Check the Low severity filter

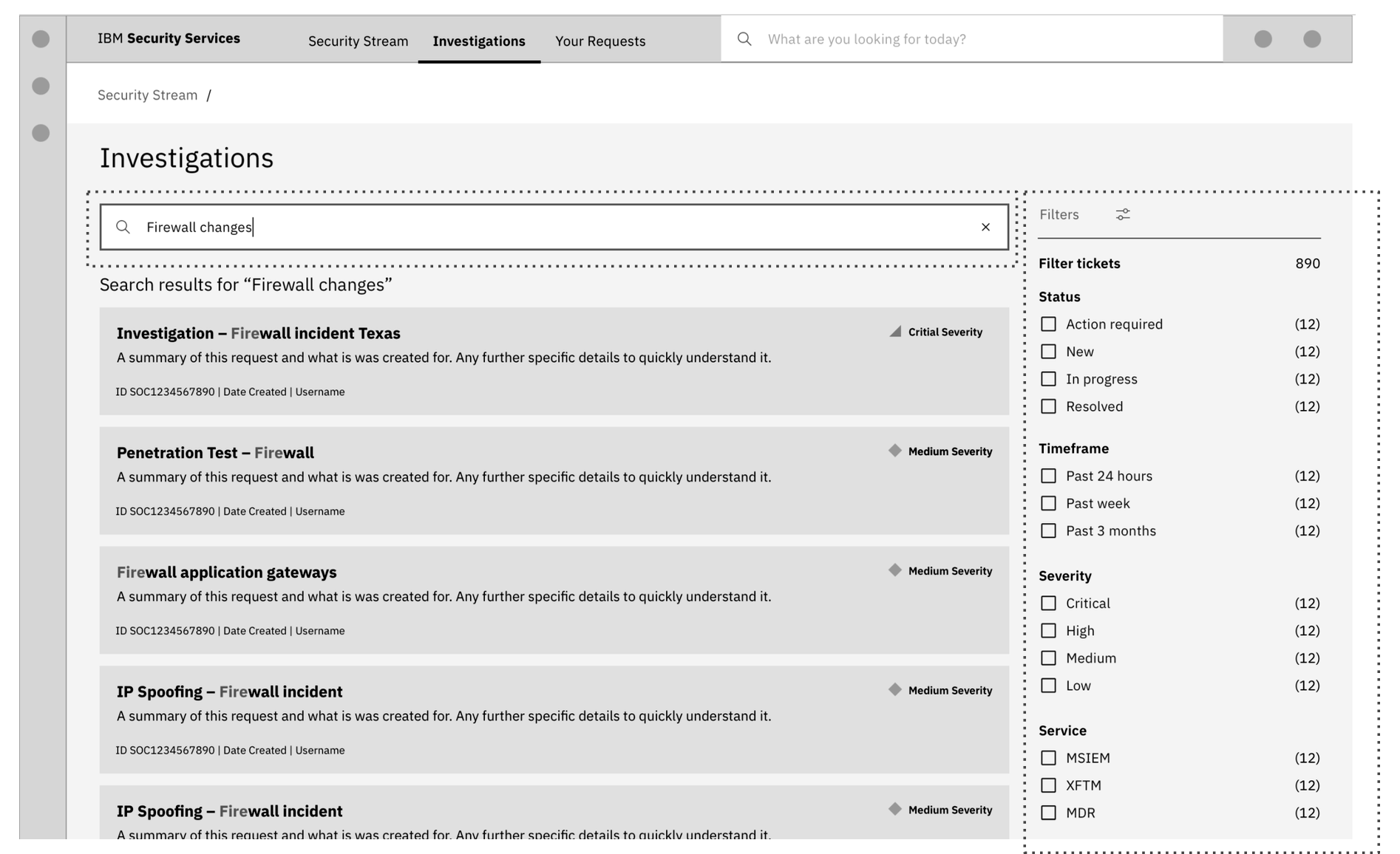pyautogui.click(x=1048, y=686)
